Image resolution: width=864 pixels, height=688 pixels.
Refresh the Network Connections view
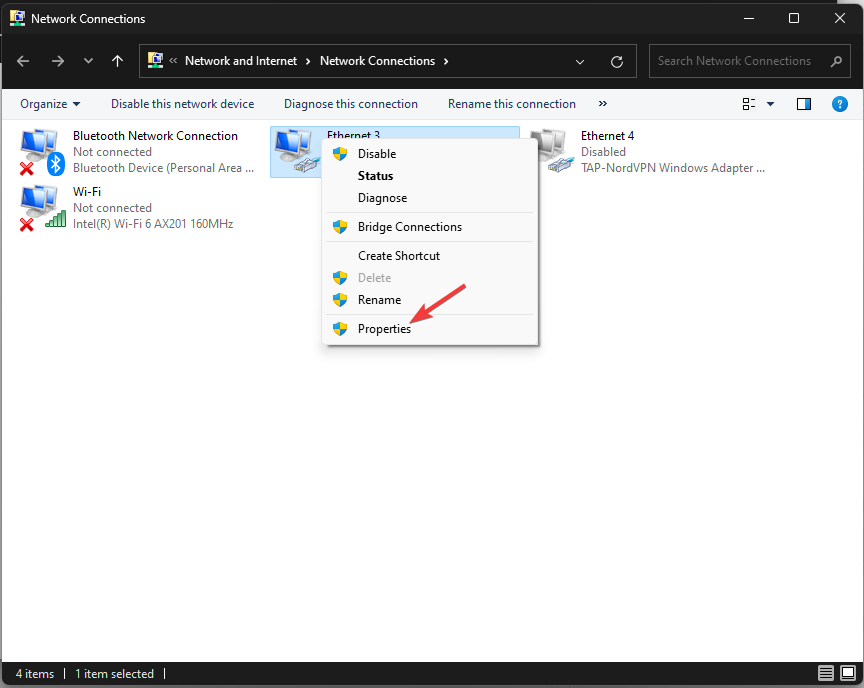(617, 61)
